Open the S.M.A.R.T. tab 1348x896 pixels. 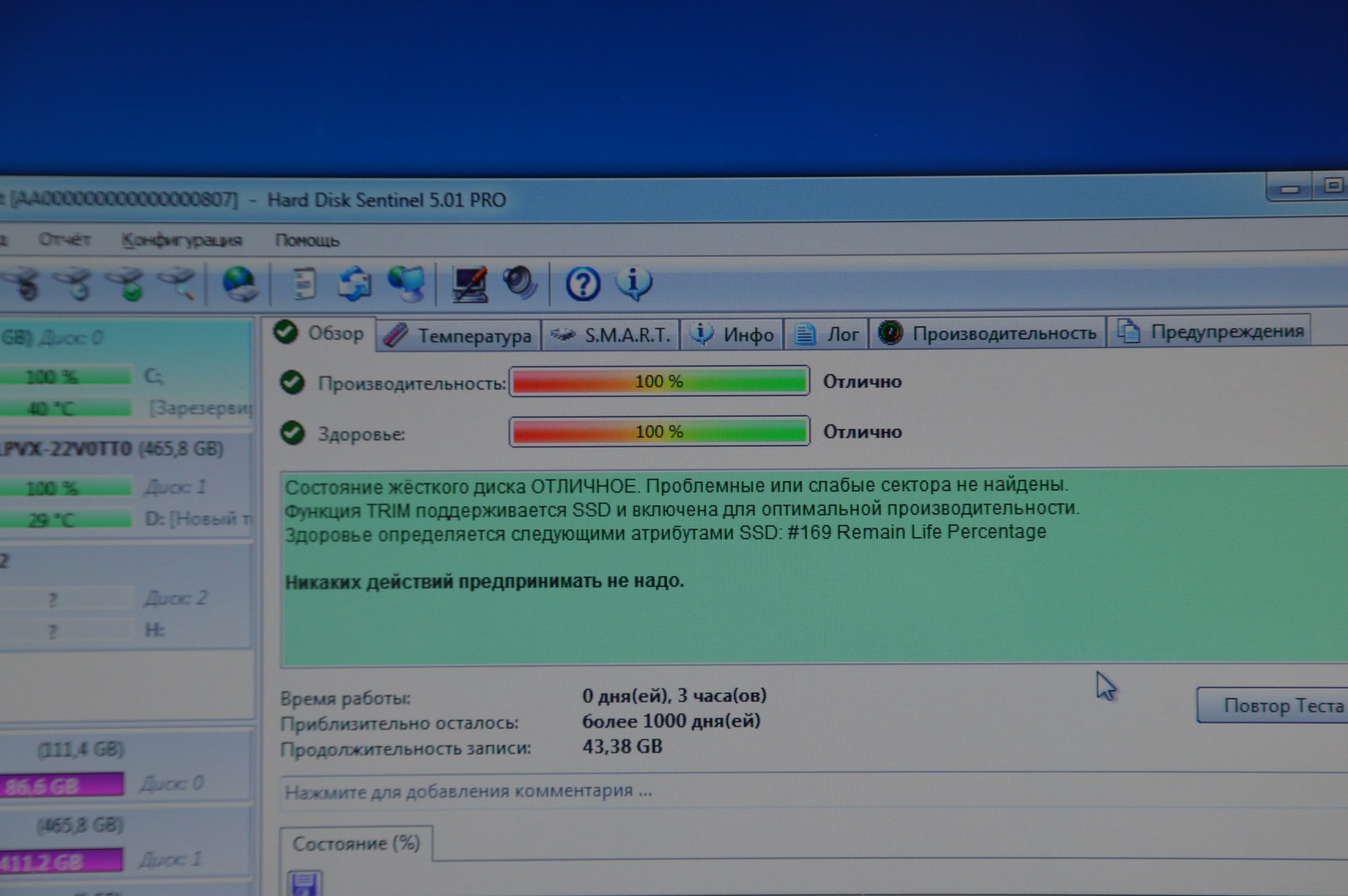pos(611,335)
